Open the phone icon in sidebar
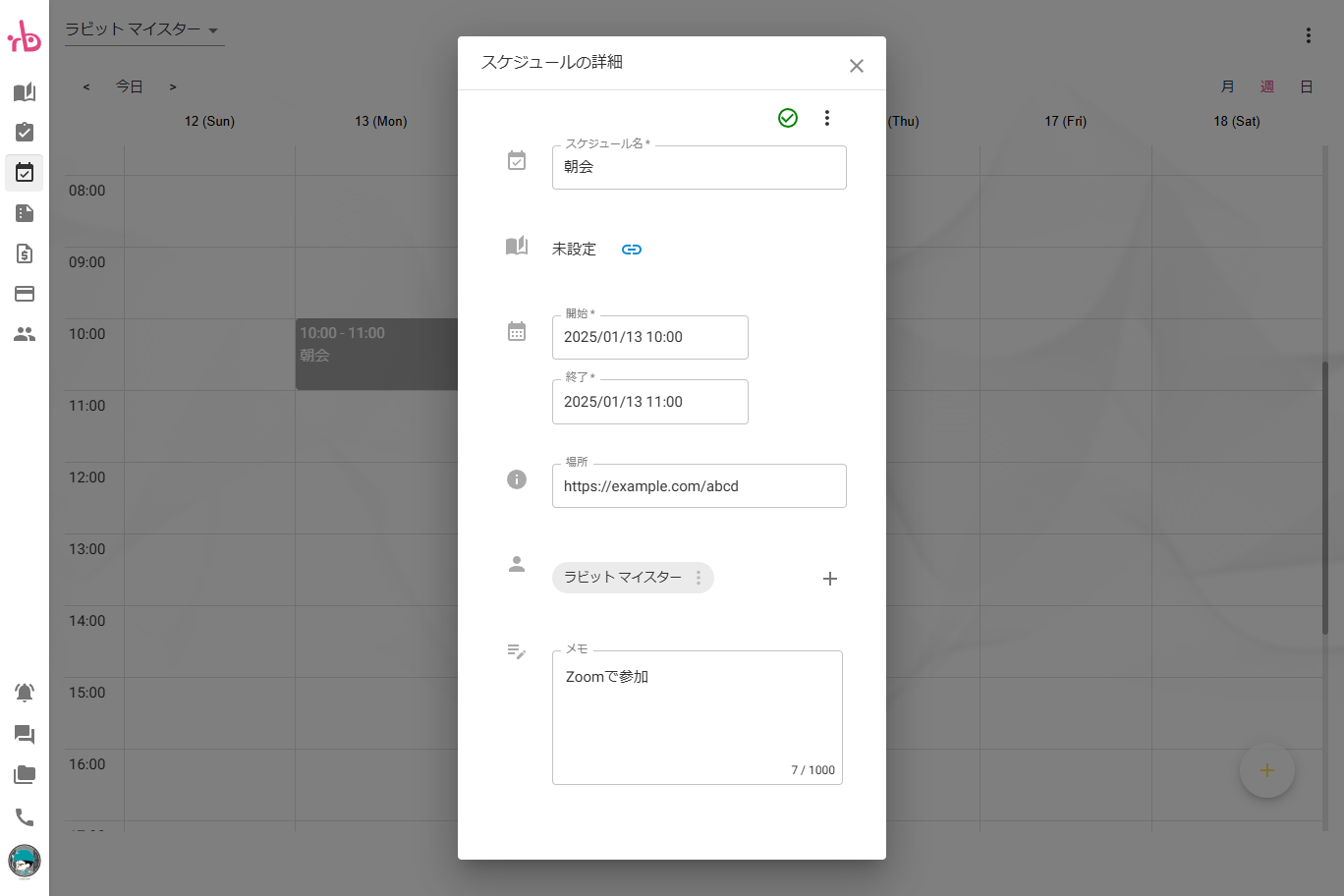 [25, 817]
